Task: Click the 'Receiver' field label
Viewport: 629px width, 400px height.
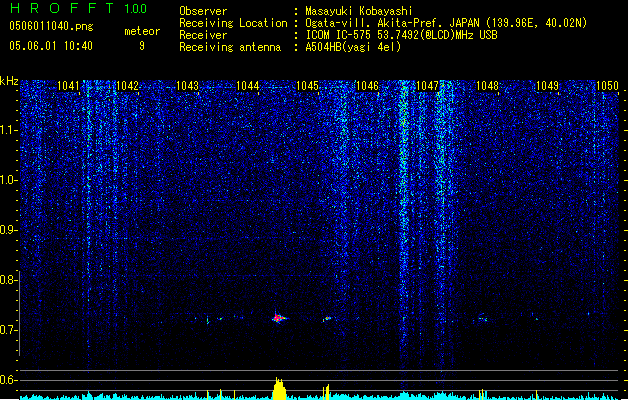Action: click(203, 35)
